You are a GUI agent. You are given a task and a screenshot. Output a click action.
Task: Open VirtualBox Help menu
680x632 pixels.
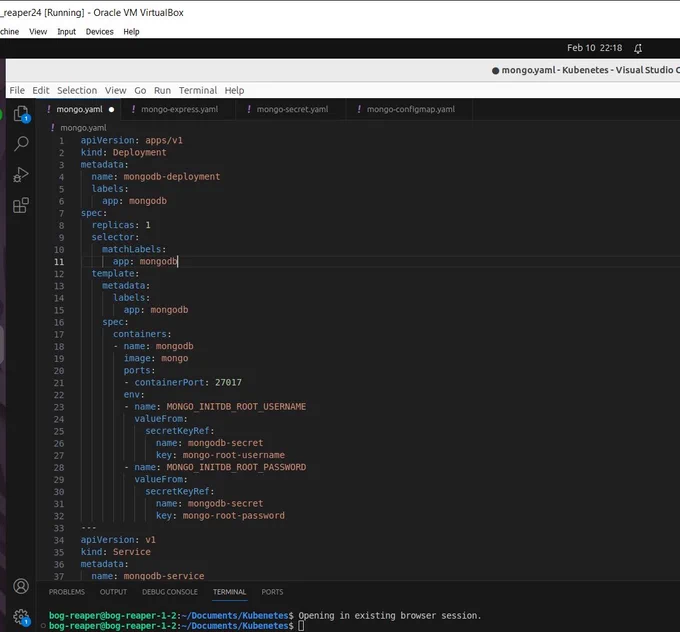pyautogui.click(x=131, y=32)
